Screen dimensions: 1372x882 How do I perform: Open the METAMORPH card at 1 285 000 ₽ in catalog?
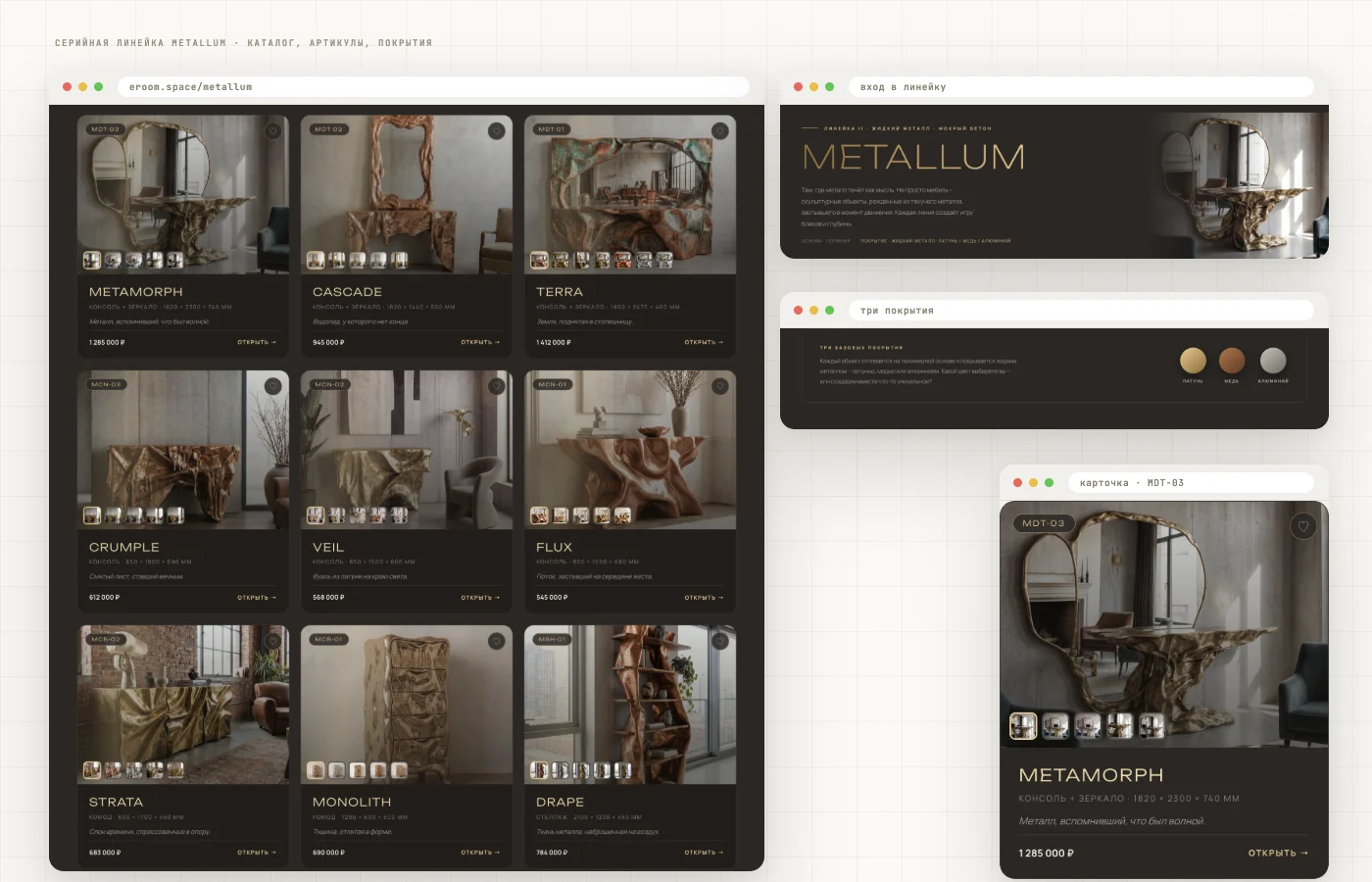(257, 342)
